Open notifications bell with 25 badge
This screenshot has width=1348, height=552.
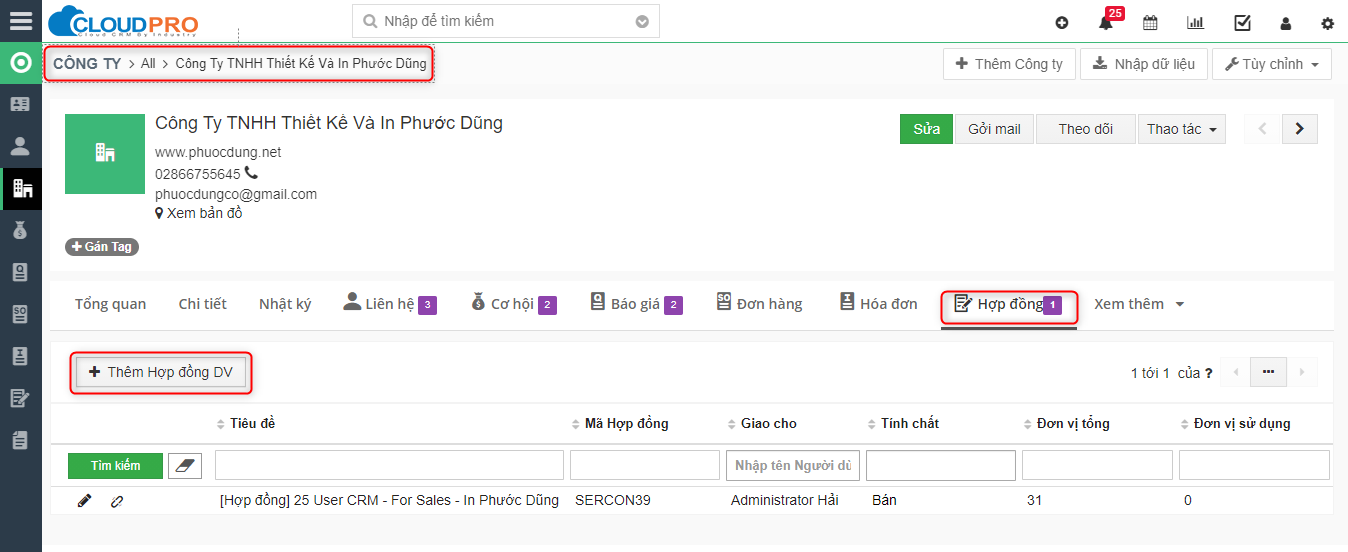(1107, 21)
